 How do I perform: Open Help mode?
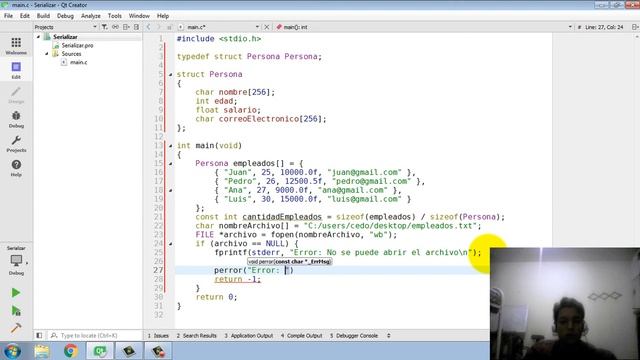(x=16, y=168)
